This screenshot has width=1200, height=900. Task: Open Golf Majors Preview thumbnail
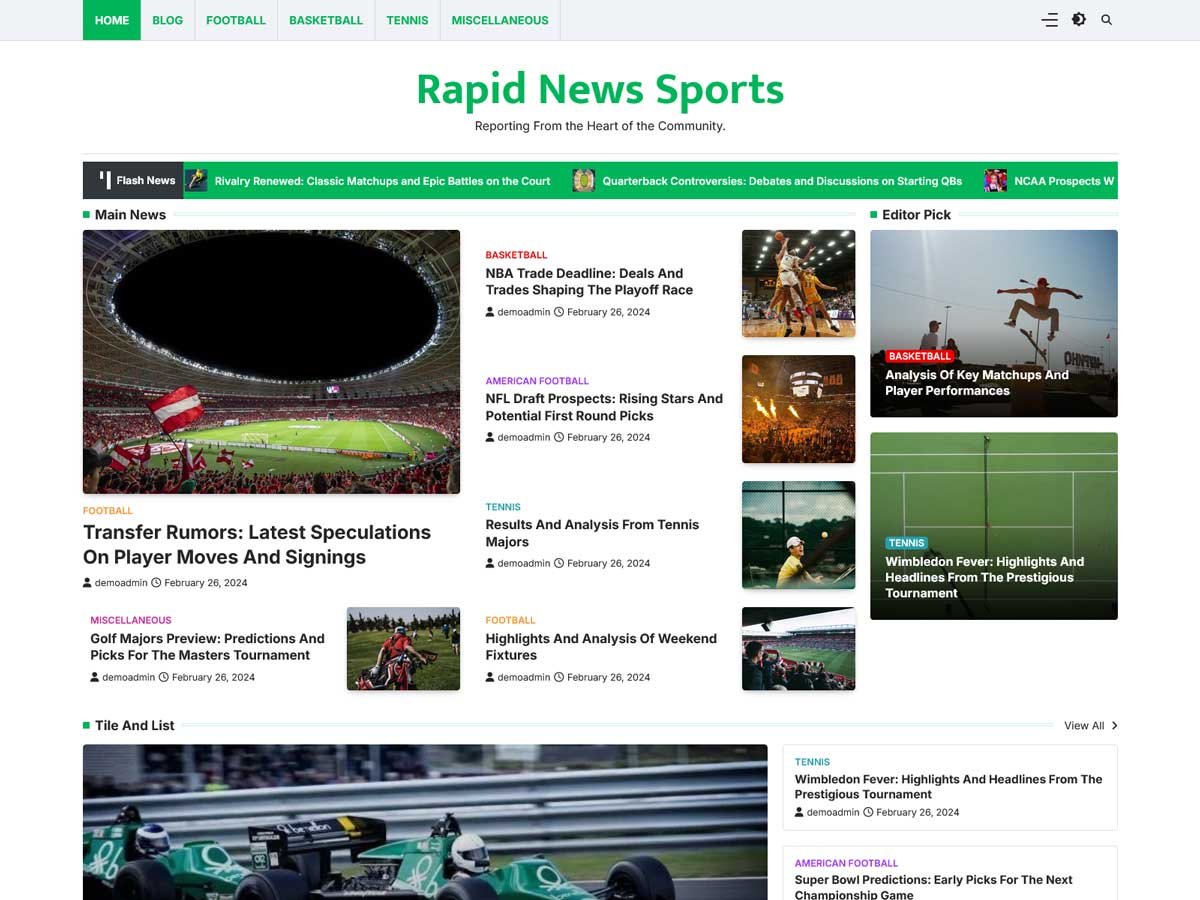click(403, 649)
